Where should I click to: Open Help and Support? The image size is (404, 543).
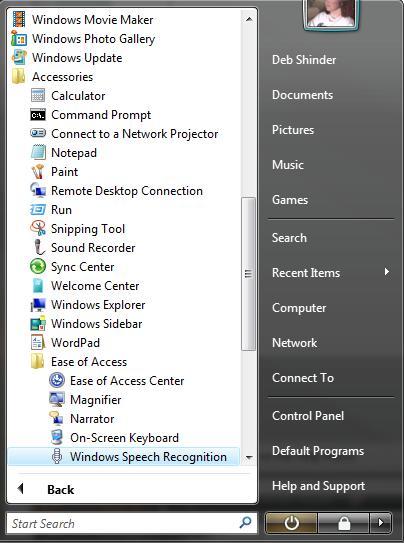coord(318,486)
